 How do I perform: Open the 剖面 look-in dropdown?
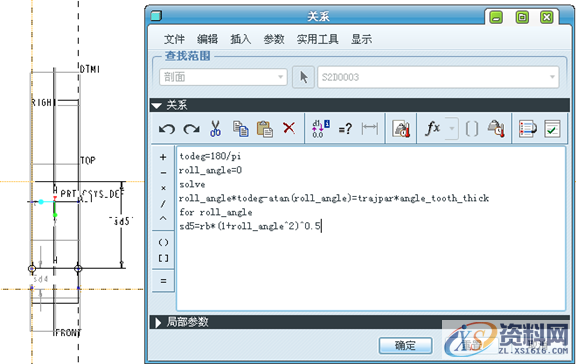click(x=223, y=77)
